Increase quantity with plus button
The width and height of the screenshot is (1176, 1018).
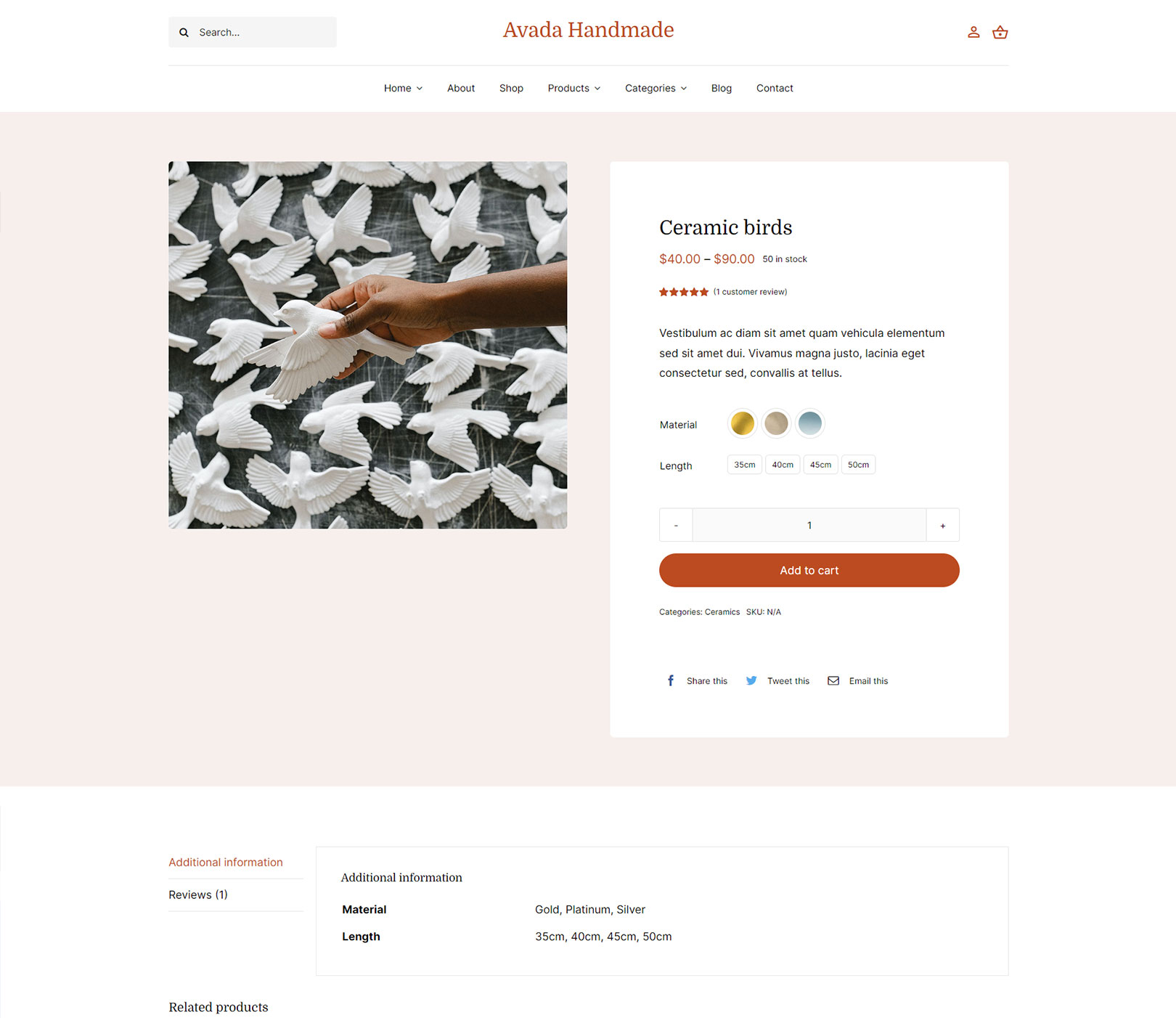942,525
